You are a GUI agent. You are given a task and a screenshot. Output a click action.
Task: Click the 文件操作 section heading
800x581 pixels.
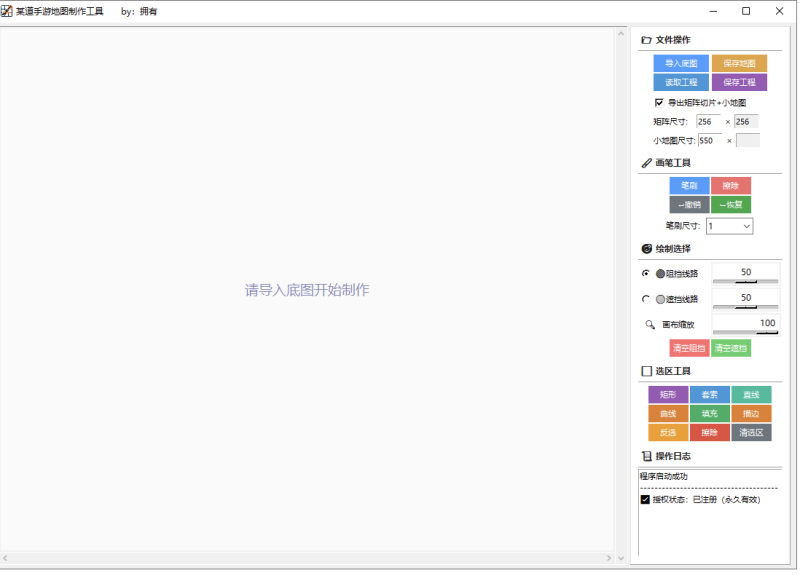[x=673, y=40]
